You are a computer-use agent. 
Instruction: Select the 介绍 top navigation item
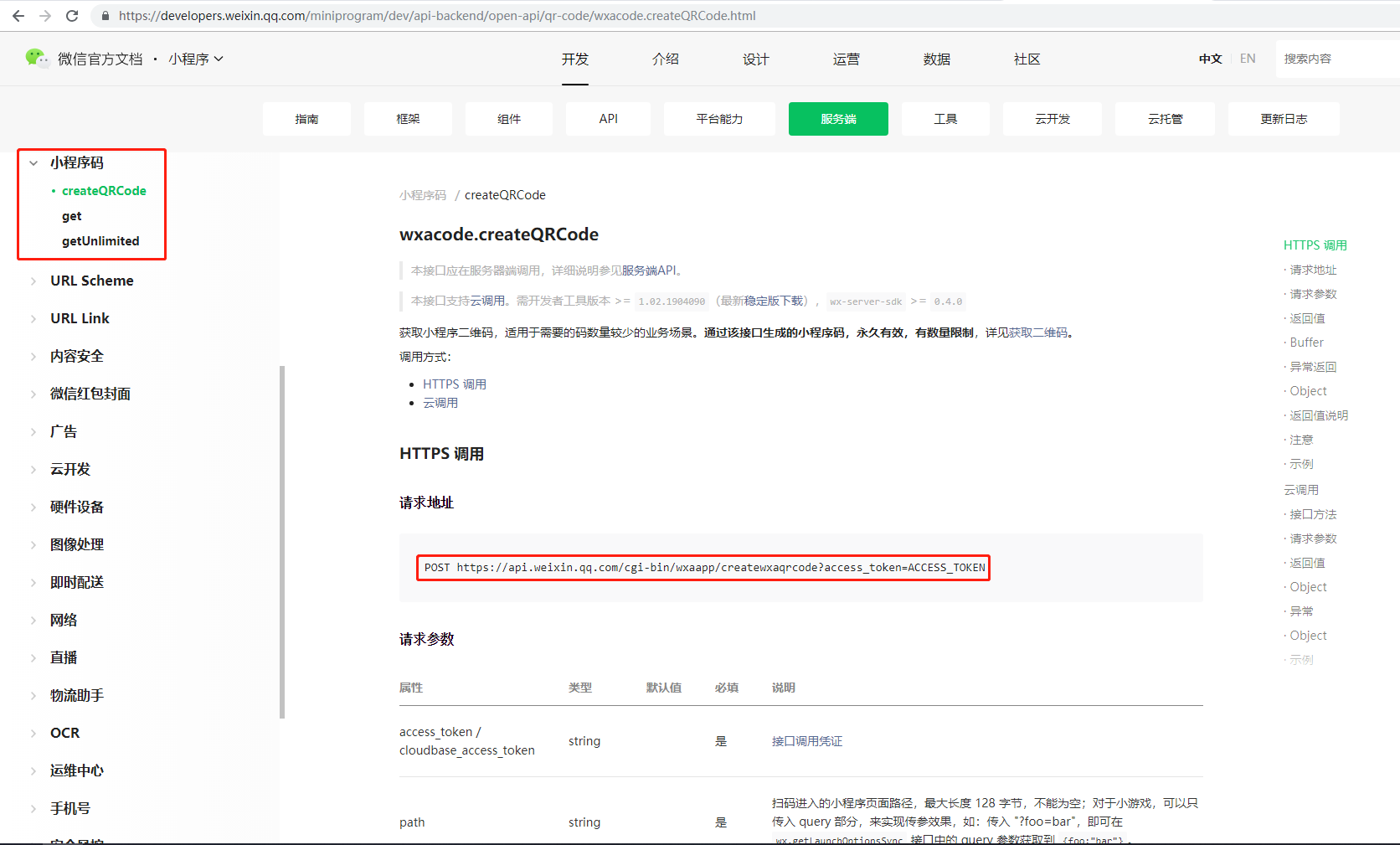coord(666,59)
